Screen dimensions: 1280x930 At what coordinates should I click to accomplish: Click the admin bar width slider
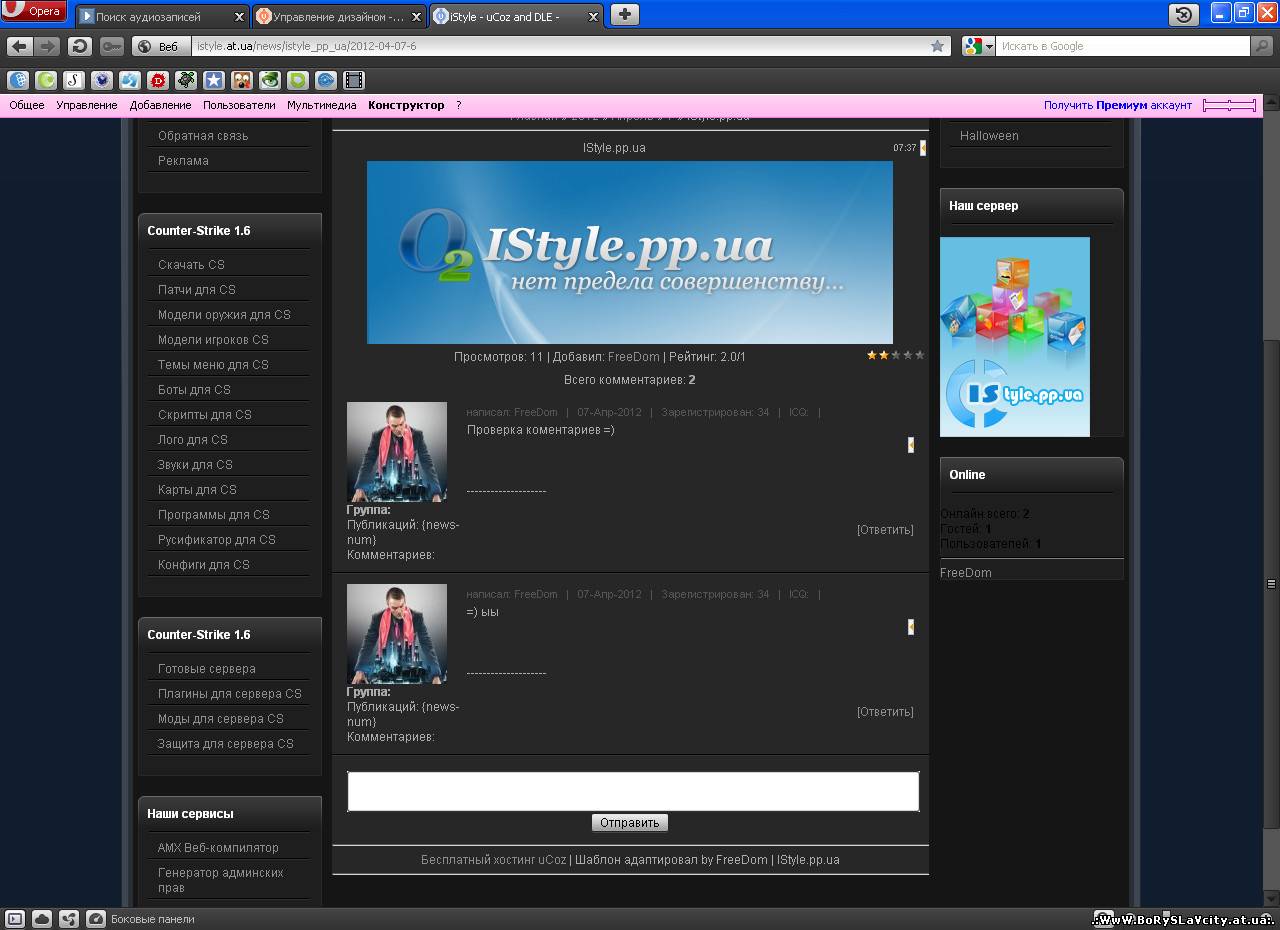click(x=1229, y=105)
